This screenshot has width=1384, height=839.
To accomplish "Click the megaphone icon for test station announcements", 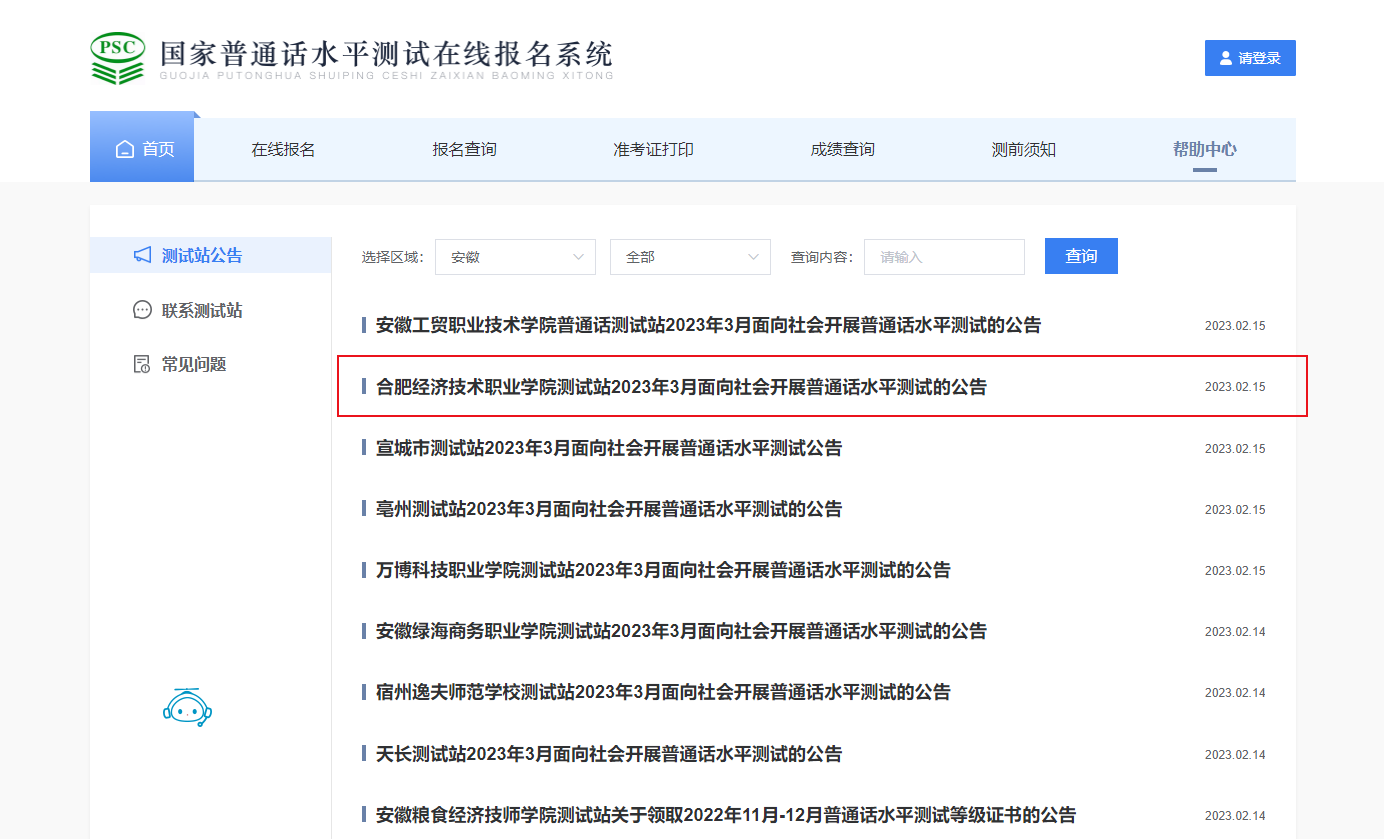I will pyautogui.click(x=142, y=256).
